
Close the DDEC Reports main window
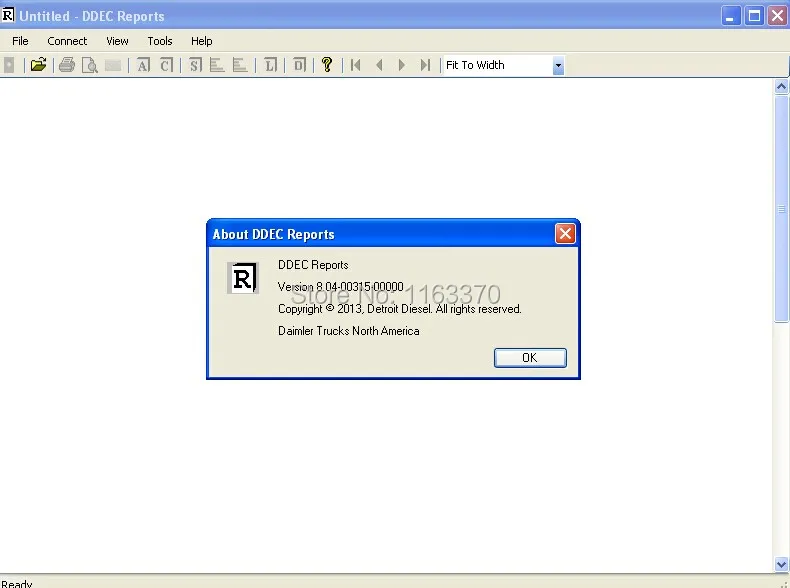778,16
